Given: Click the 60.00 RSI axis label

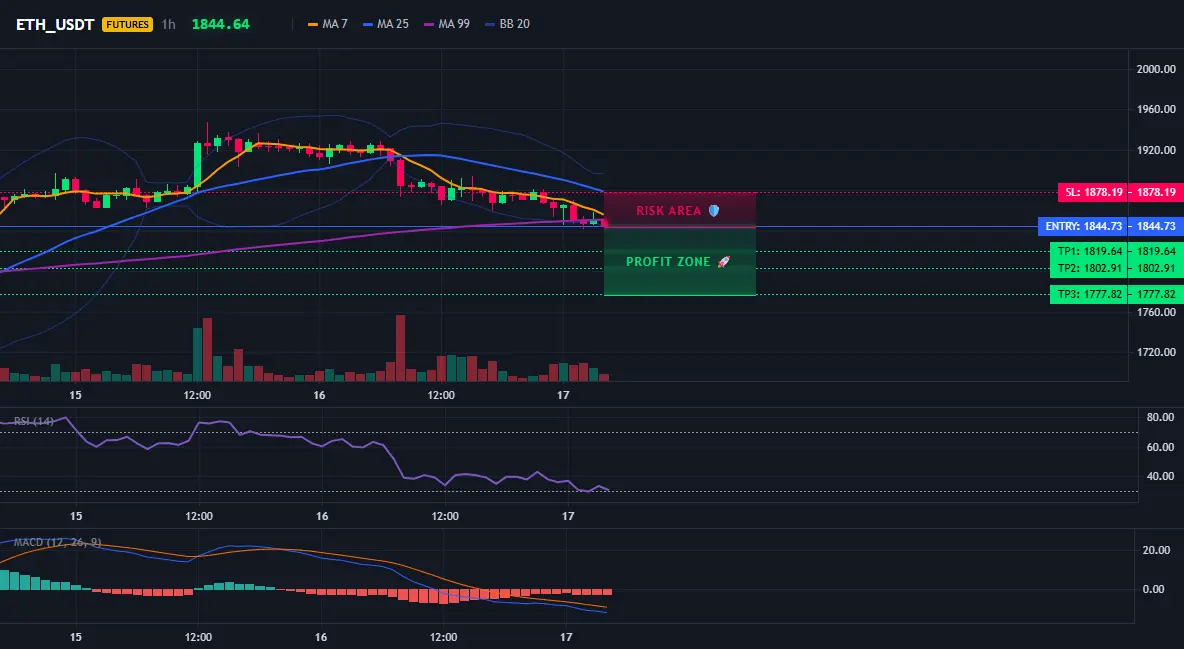Looking at the screenshot, I should point(1160,447).
